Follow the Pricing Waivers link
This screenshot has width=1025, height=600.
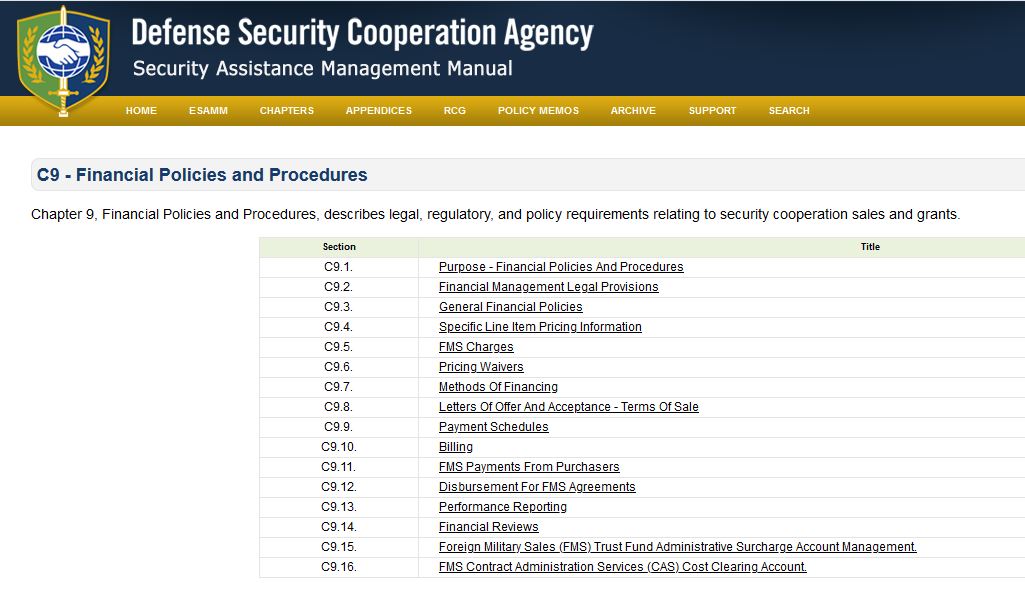(x=481, y=367)
